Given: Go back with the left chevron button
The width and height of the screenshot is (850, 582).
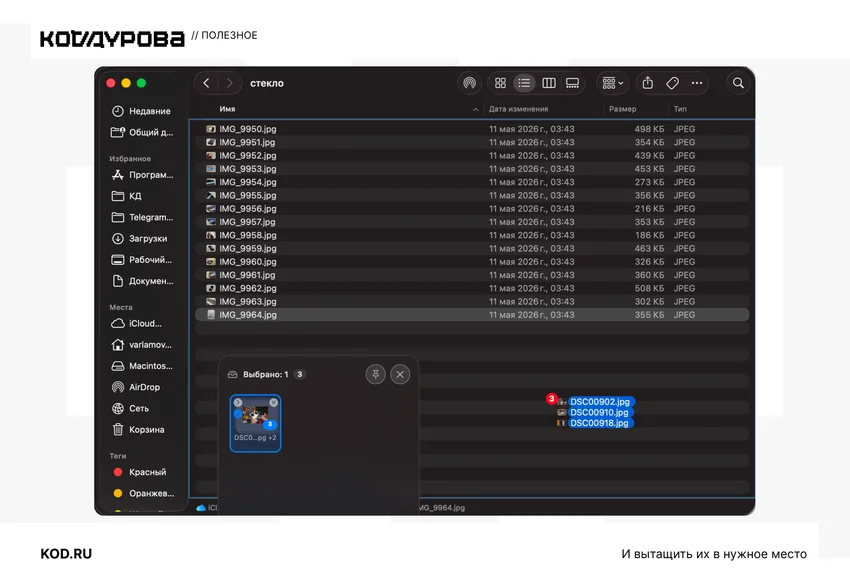Looking at the screenshot, I should 206,83.
